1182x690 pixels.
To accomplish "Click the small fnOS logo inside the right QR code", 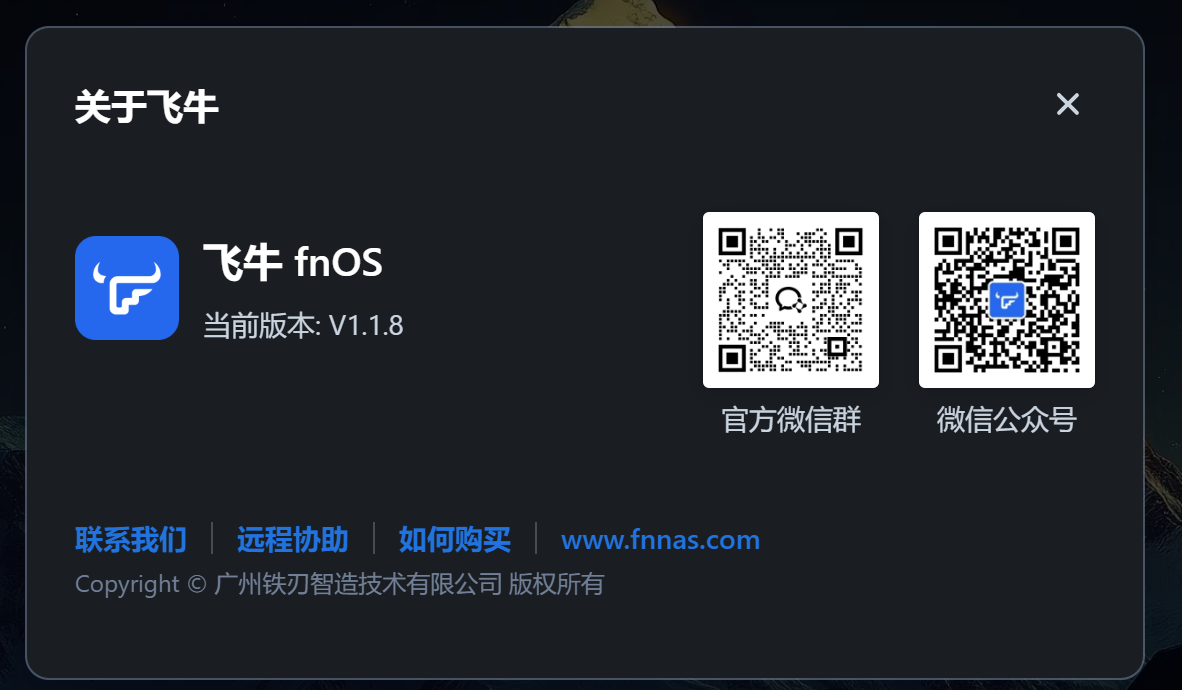I will 1006,300.
